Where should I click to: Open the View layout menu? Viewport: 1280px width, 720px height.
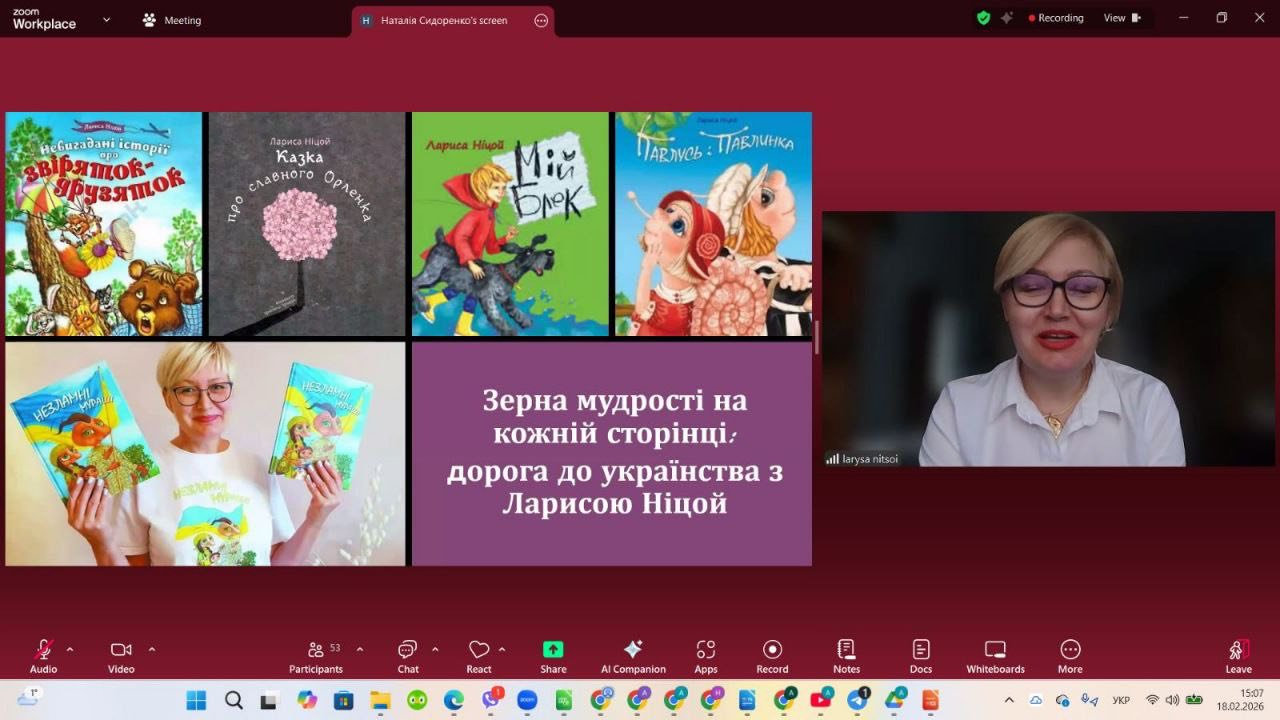1122,18
